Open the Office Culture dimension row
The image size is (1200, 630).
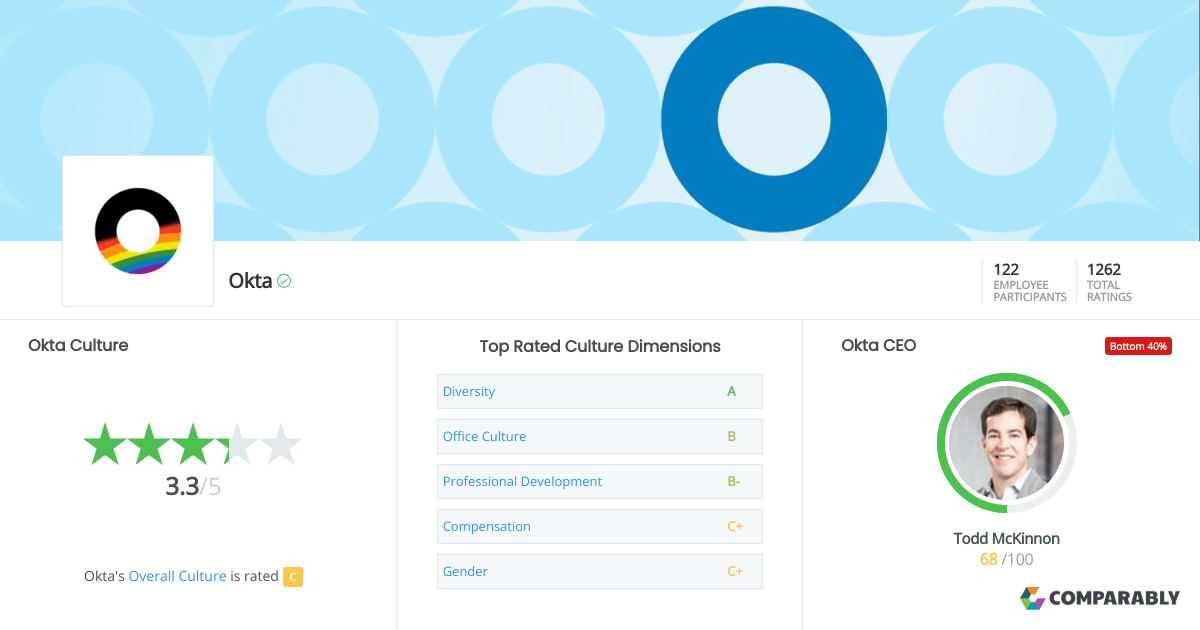tap(600, 436)
